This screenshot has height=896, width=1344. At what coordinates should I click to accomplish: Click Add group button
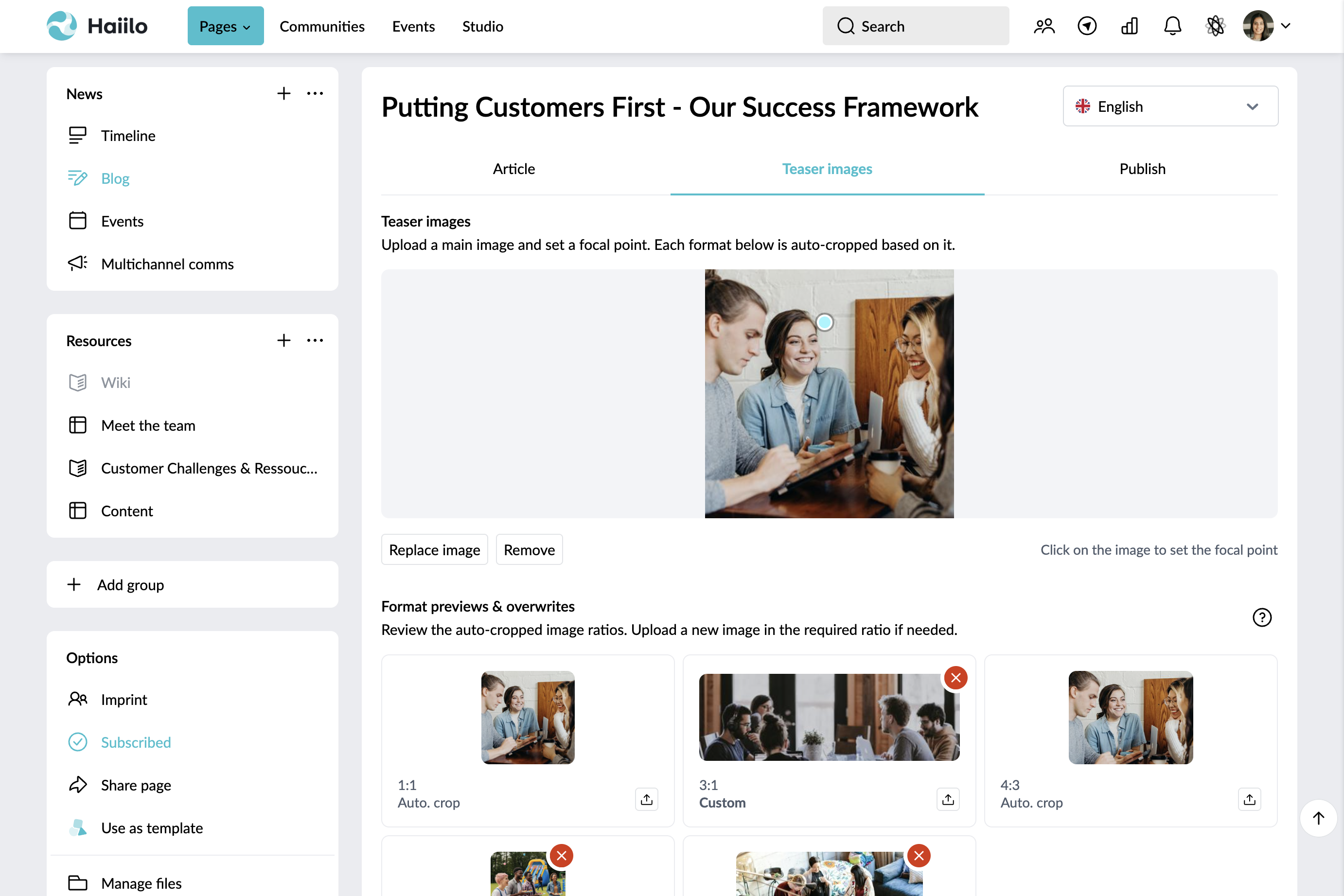tap(192, 584)
